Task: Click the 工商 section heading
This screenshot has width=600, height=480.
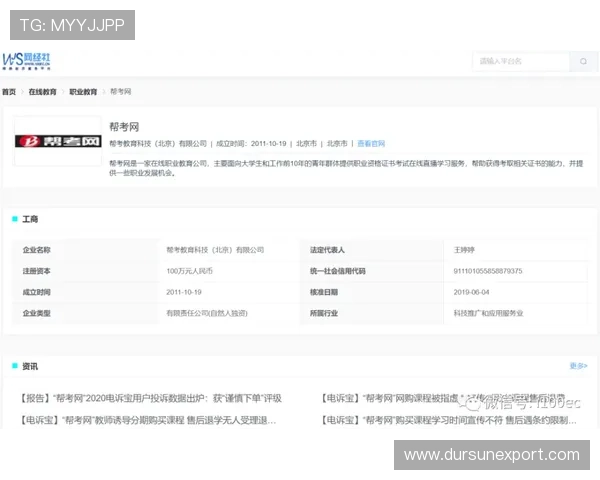Action: pos(30,219)
